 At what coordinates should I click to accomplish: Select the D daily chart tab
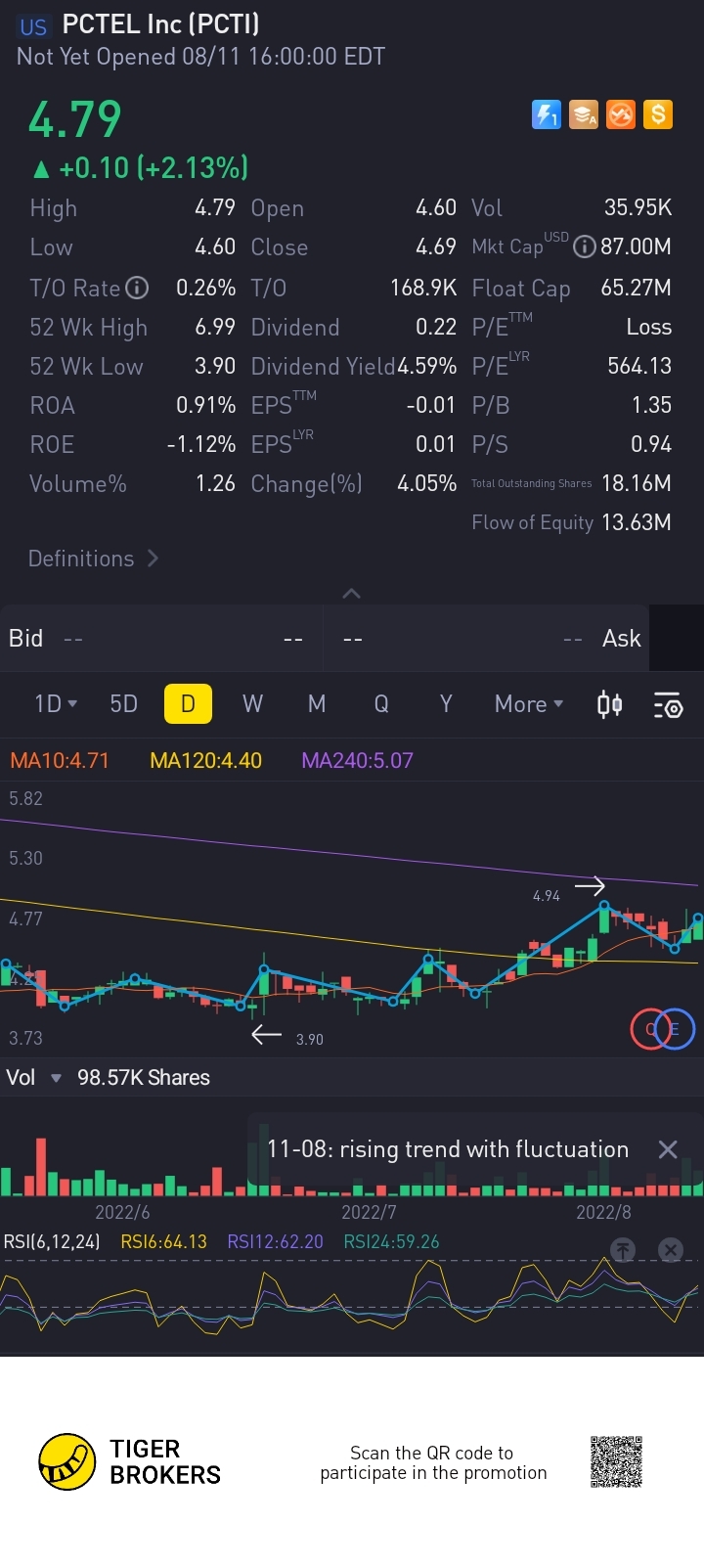point(188,704)
